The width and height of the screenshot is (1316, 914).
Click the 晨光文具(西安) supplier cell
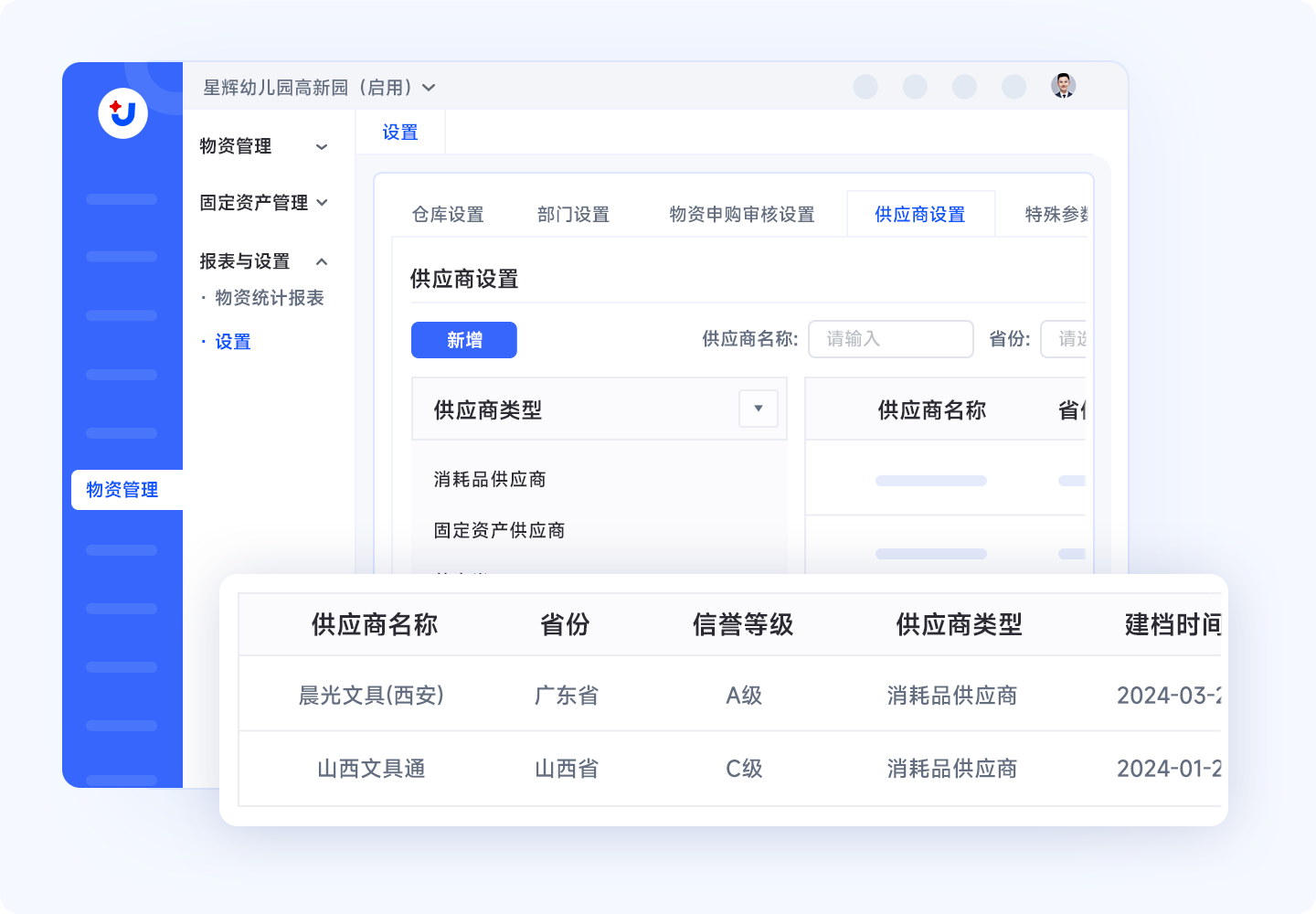[x=371, y=696]
